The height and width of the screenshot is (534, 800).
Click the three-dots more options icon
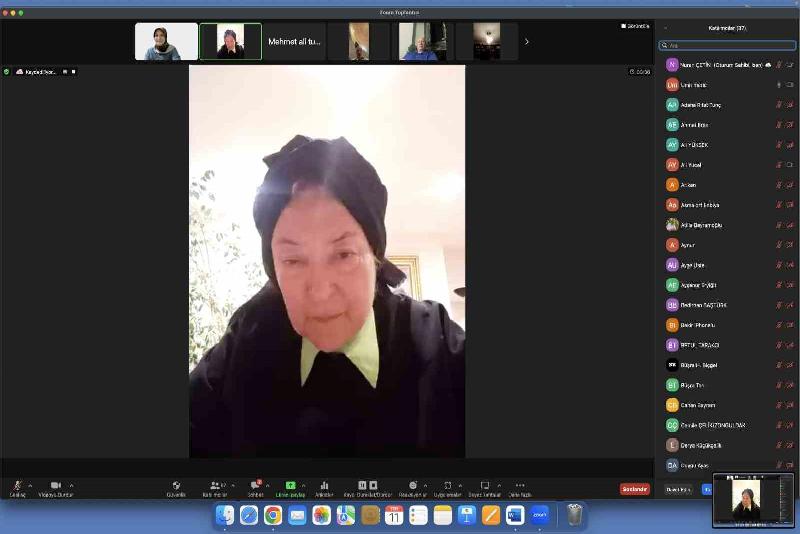[519, 485]
